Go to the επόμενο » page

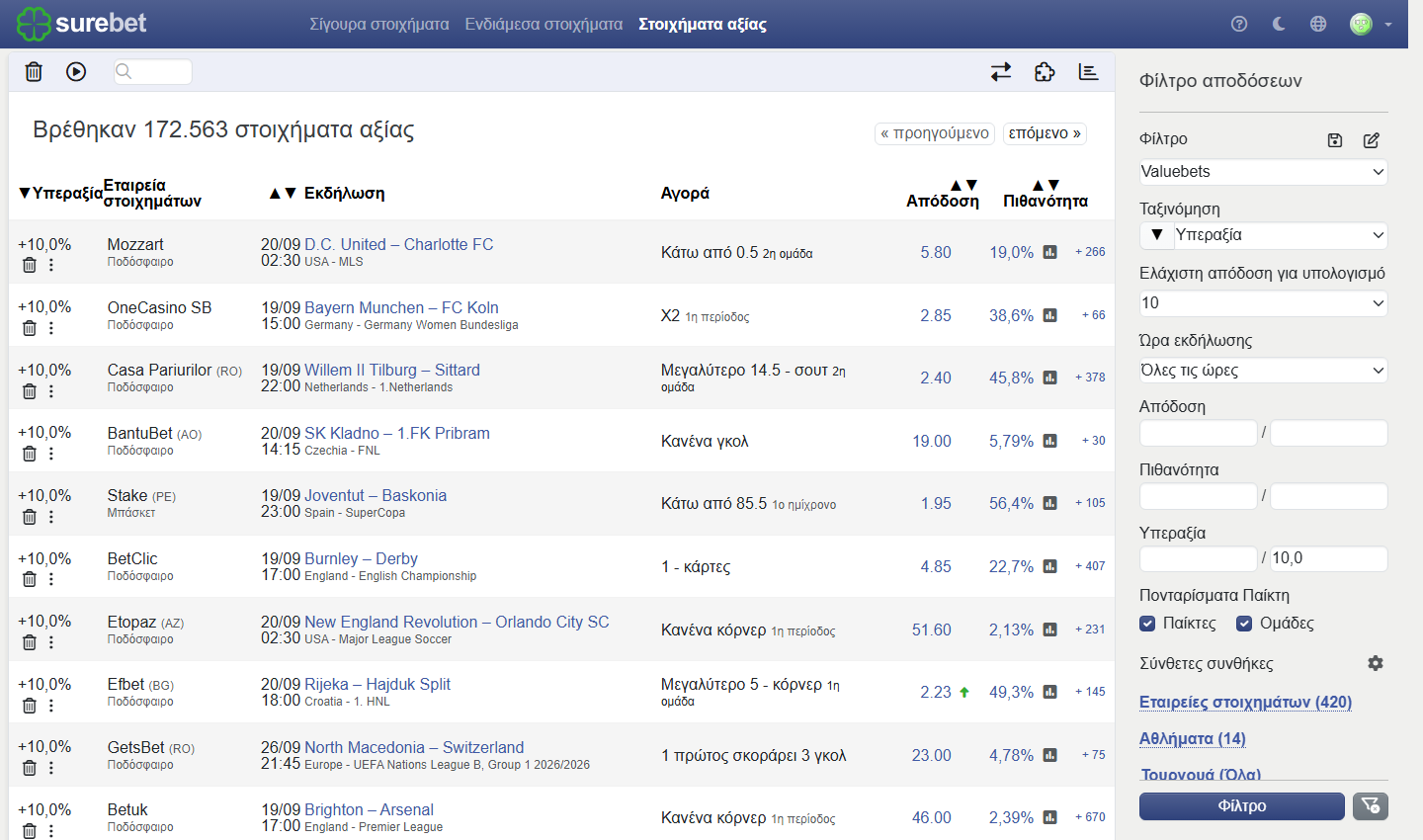coord(1045,133)
